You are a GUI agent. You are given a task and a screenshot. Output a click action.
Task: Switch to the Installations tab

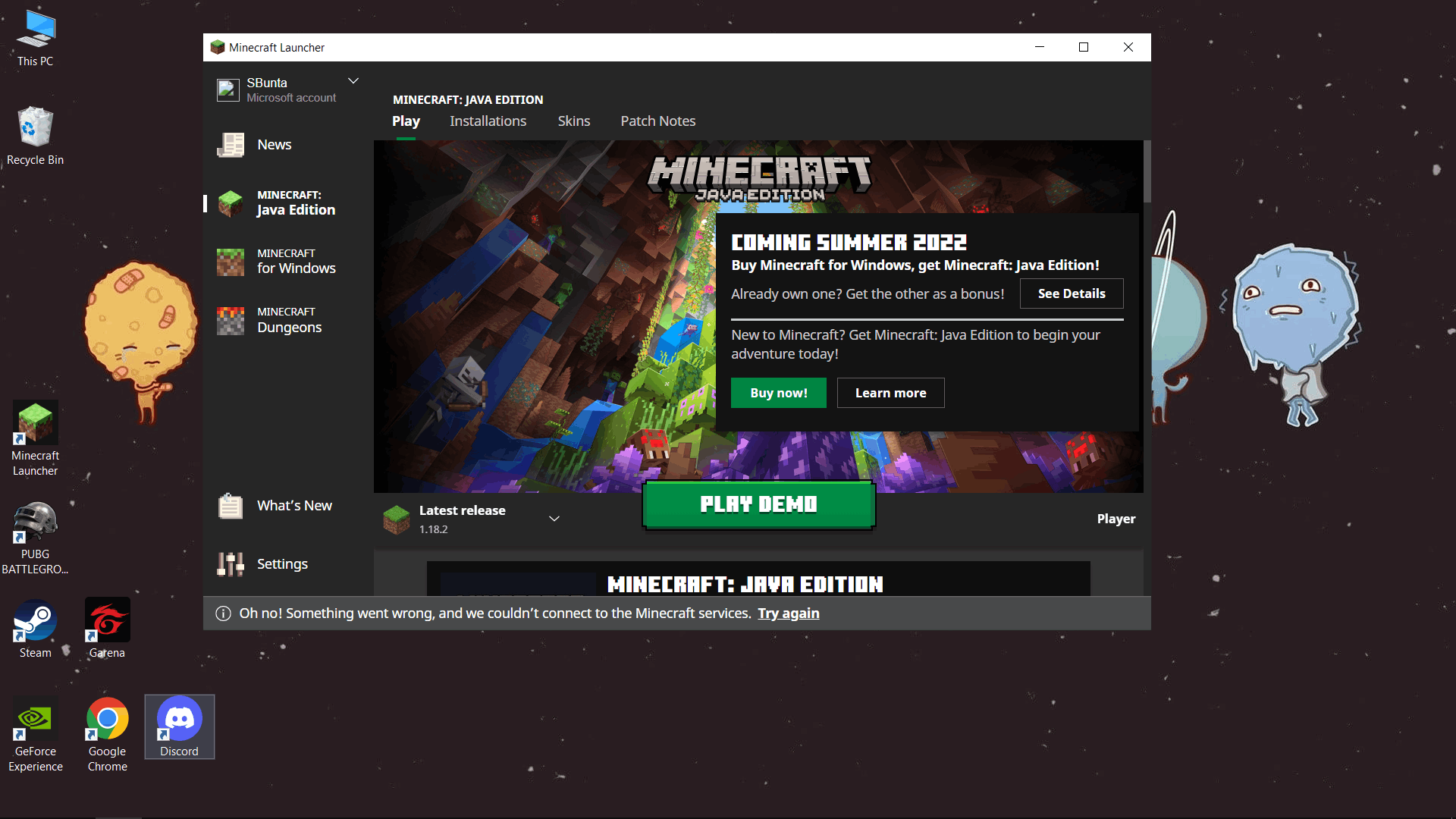click(x=488, y=121)
